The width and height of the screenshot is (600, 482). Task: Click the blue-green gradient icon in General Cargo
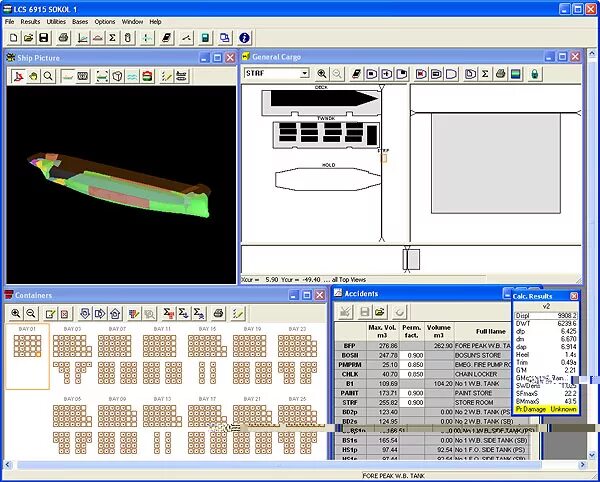coord(516,74)
